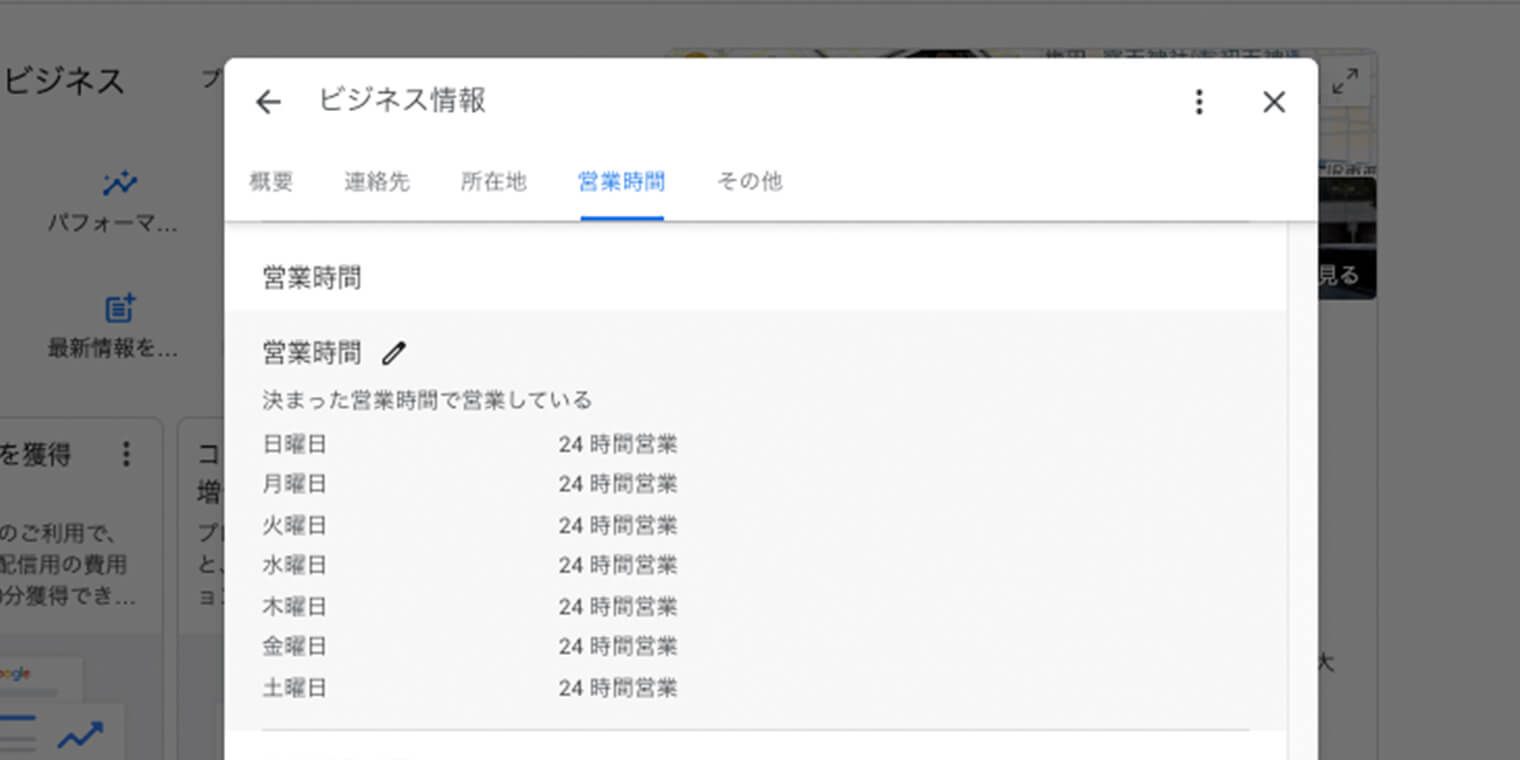Click the パフォーマンス sparkline icon
The image size is (1520, 760).
click(x=119, y=184)
